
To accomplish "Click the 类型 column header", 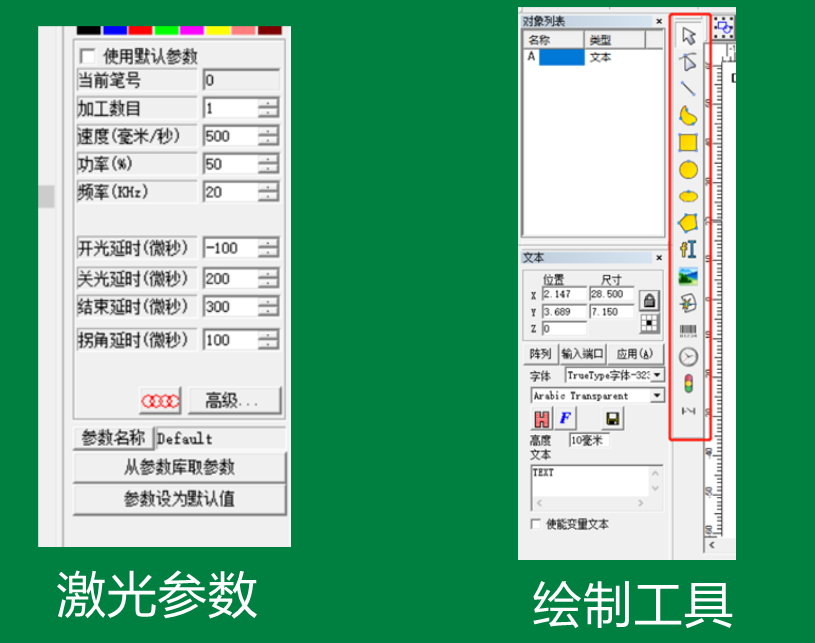I will (615, 40).
